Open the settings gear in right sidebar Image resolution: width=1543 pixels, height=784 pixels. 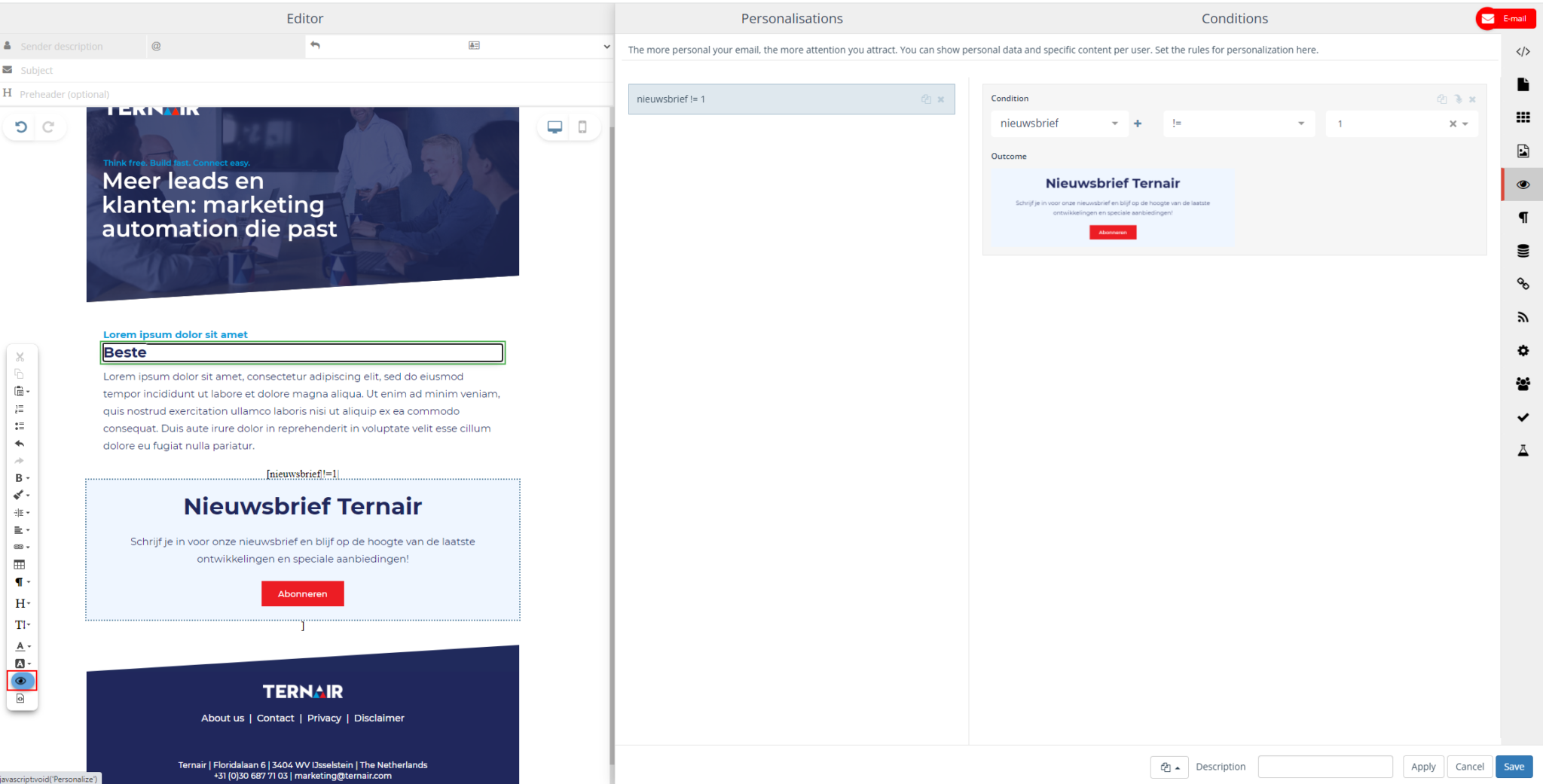1523,350
